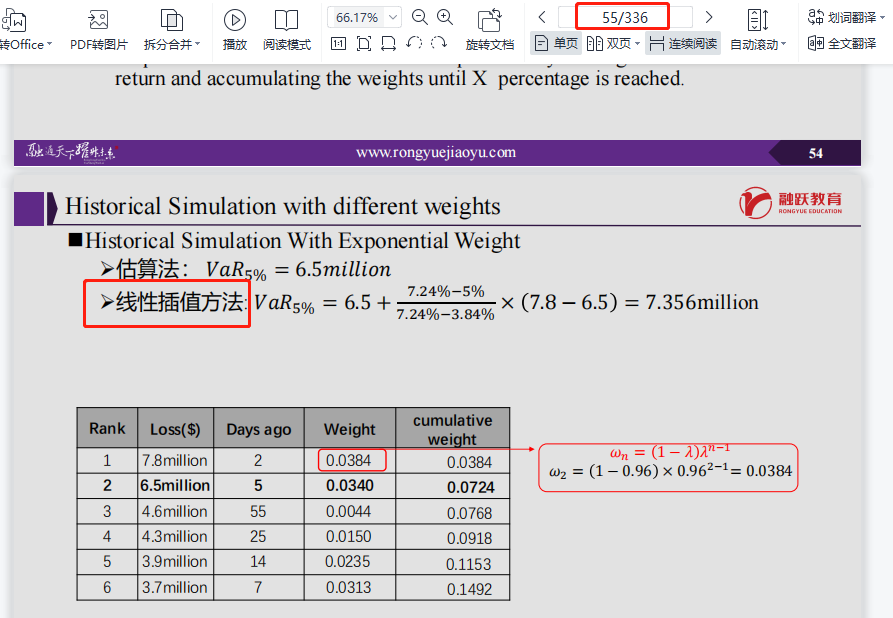Go to next page arrow

[709, 17]
